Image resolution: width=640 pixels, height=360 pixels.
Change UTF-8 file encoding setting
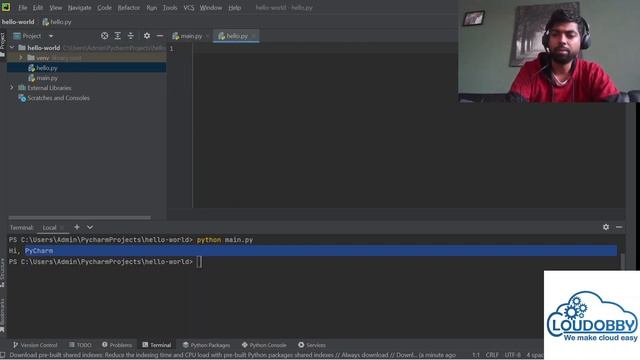513,356
